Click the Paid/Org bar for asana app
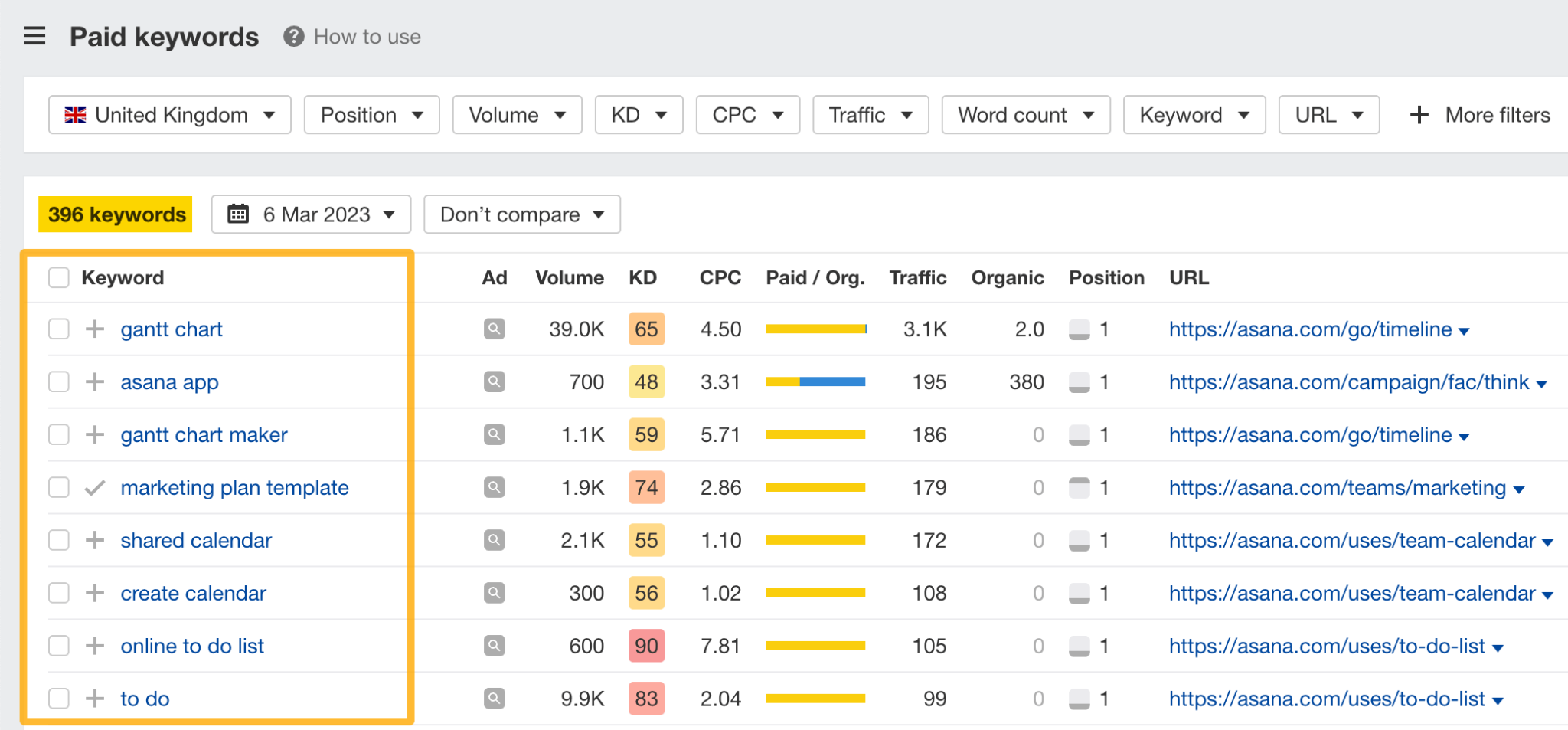1568x730 pixels. pyautogui.click(x=815, y=381)
